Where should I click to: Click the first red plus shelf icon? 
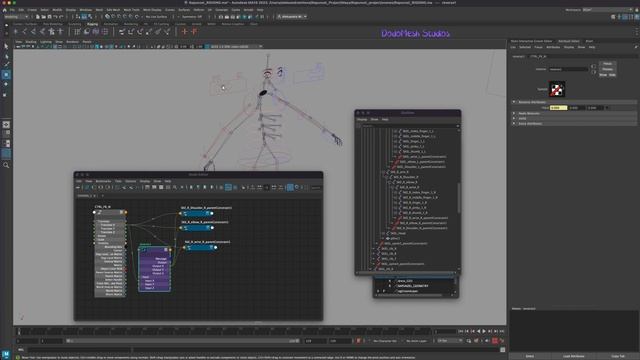185,31
